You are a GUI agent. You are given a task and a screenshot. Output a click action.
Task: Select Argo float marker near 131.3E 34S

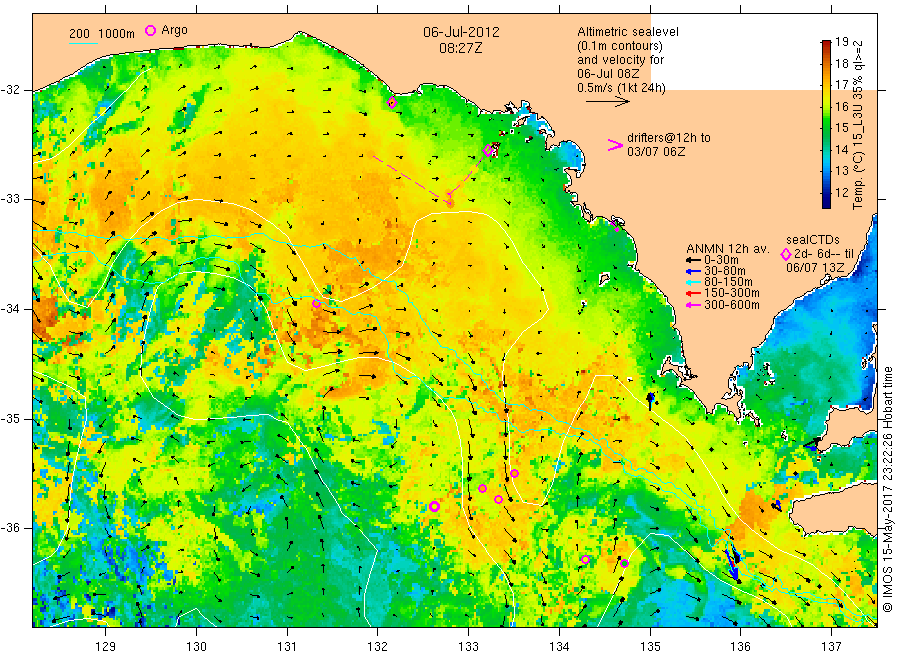pyautogui.click(x=316, y=304)
